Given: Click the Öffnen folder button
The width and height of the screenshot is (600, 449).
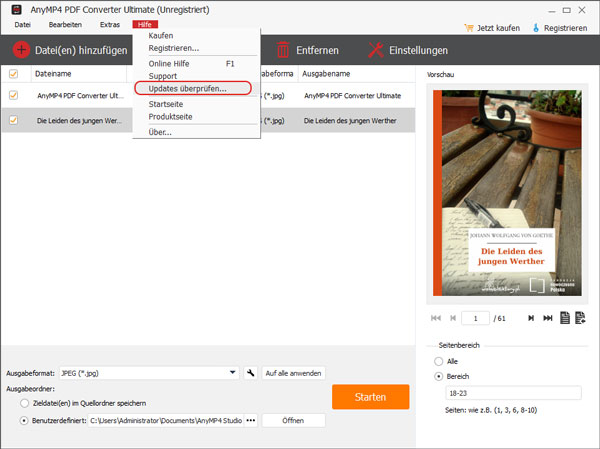Looking at the screenshot, I should (x=293, y=420).
